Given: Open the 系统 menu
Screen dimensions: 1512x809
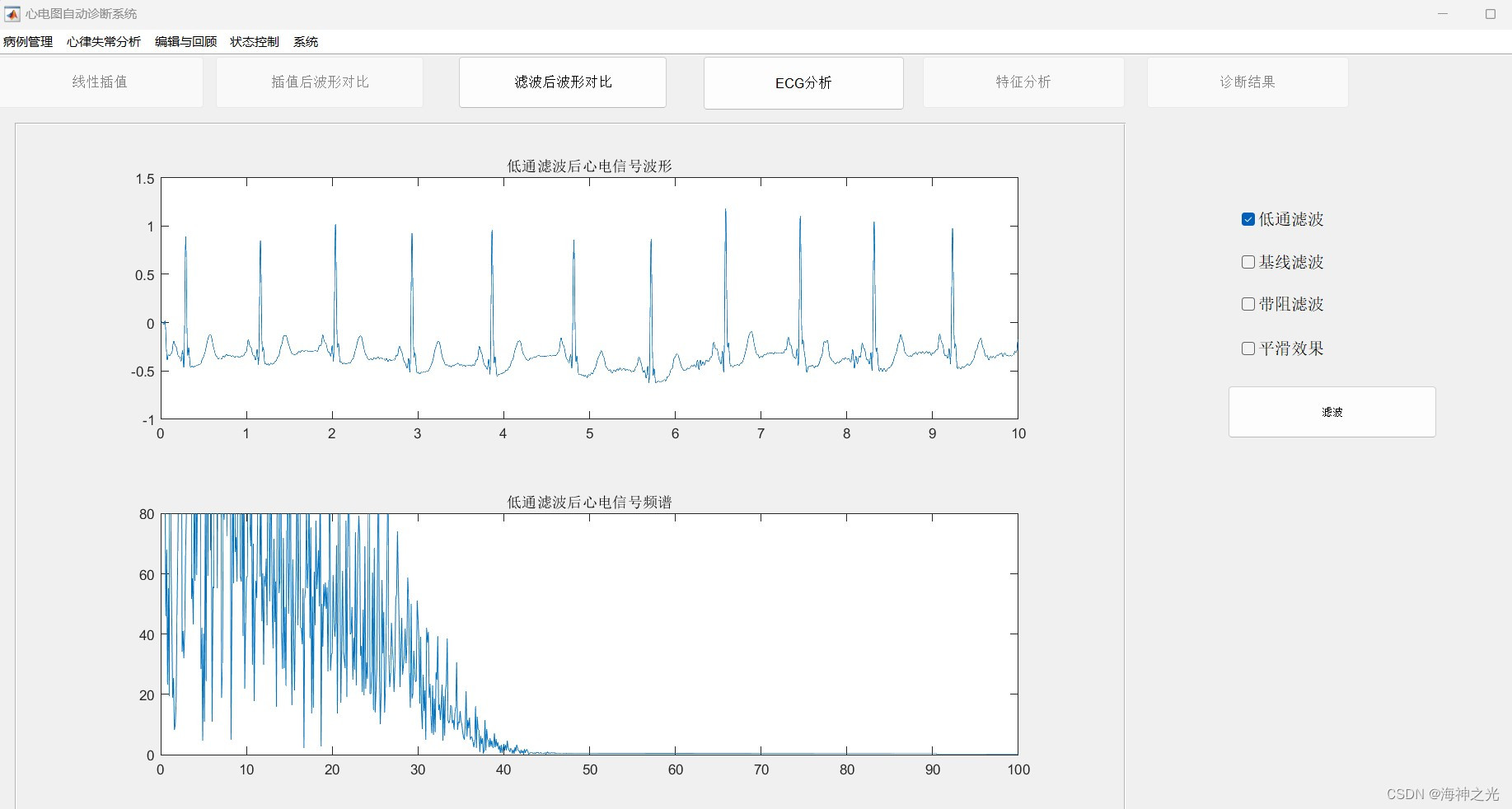Looking at the screenshot, I should [306, 42].
